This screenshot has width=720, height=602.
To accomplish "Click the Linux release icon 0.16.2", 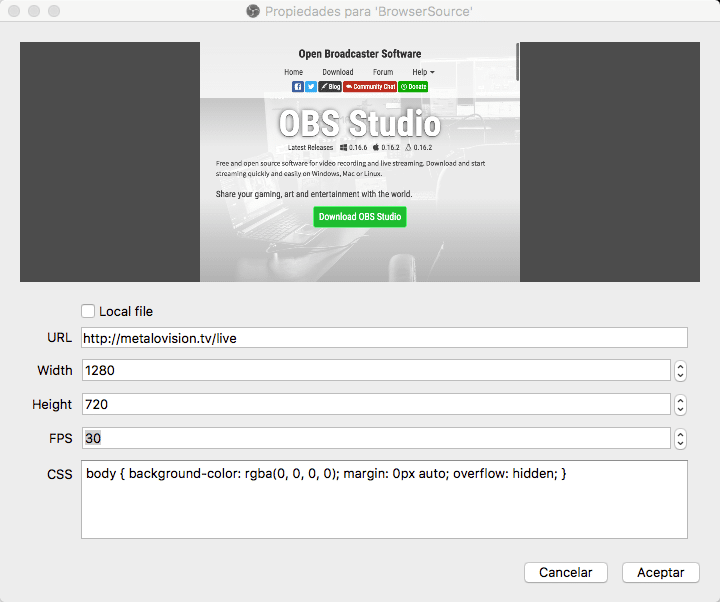I will pos(408,147).
